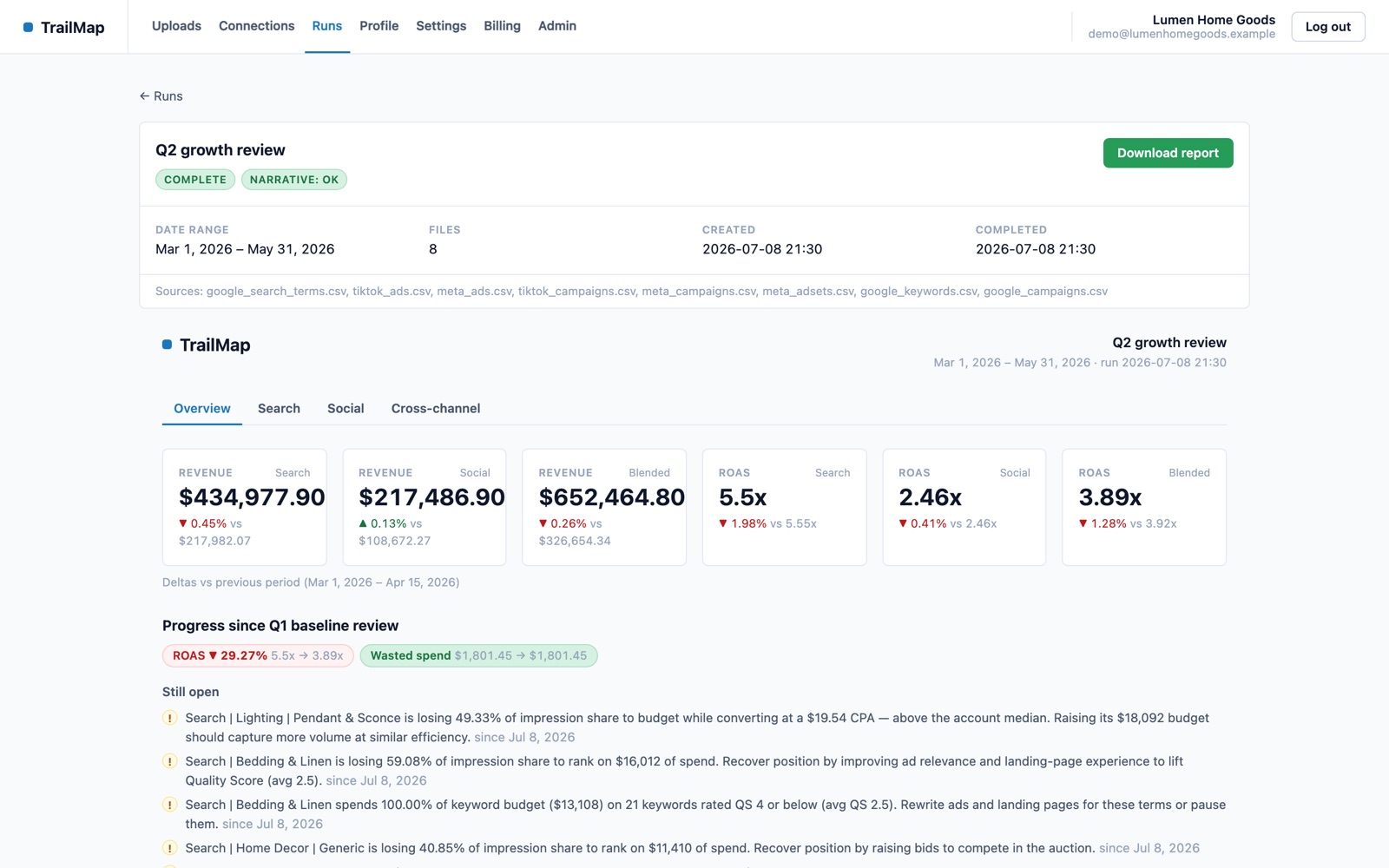
Task: Click warning icon beside Home Decor Generic item
Action: (170, 848)
